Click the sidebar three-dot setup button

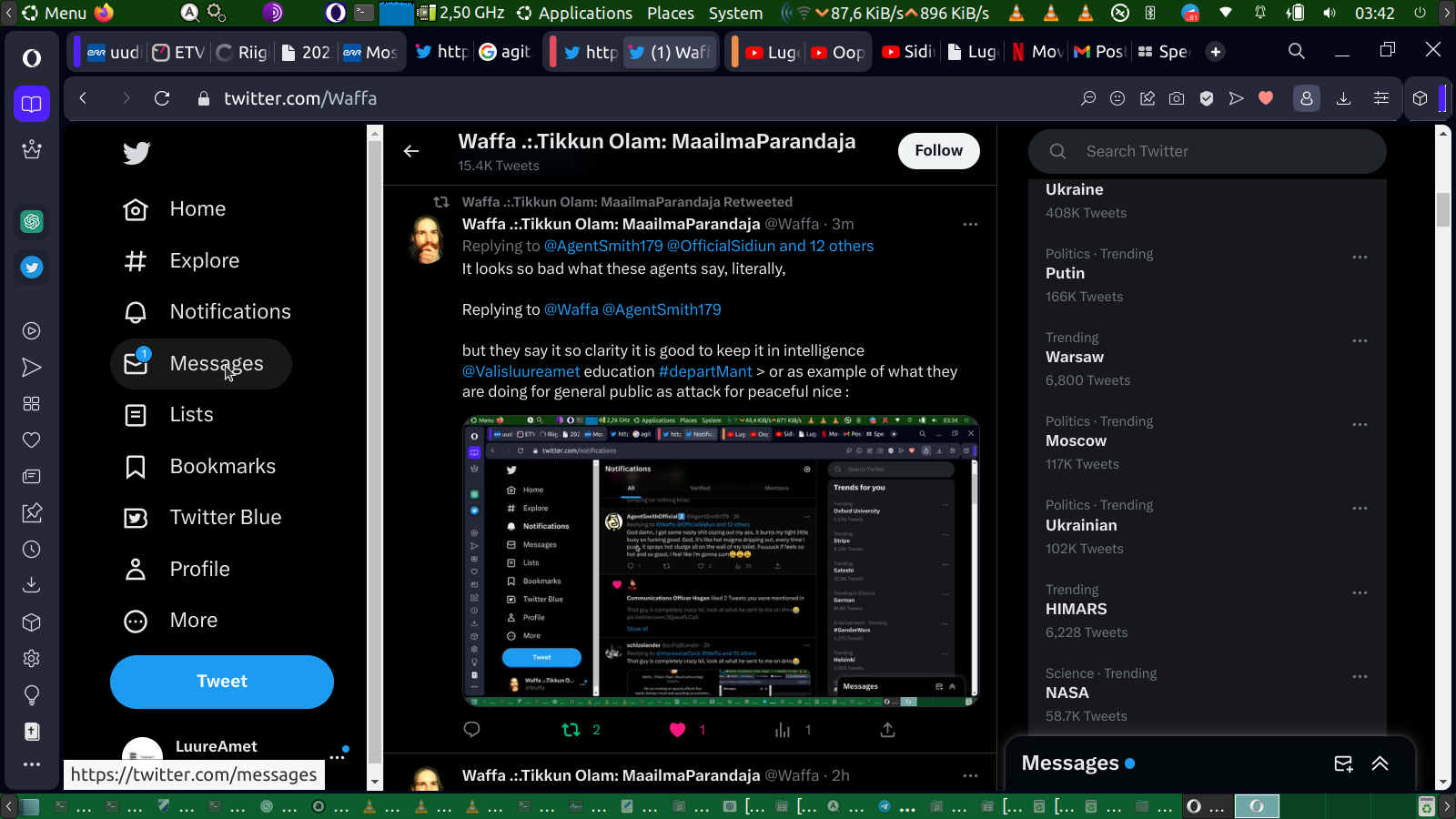coord(32,764)
